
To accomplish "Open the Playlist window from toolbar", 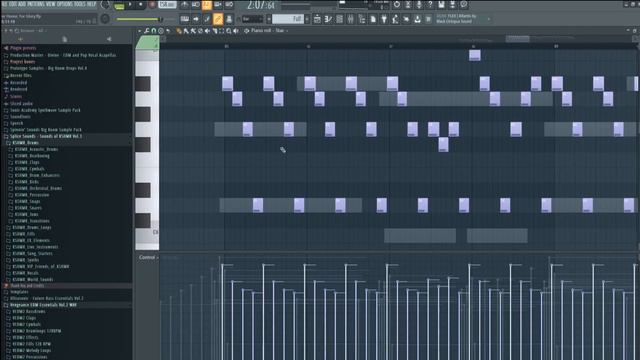I will coord(317,19).
